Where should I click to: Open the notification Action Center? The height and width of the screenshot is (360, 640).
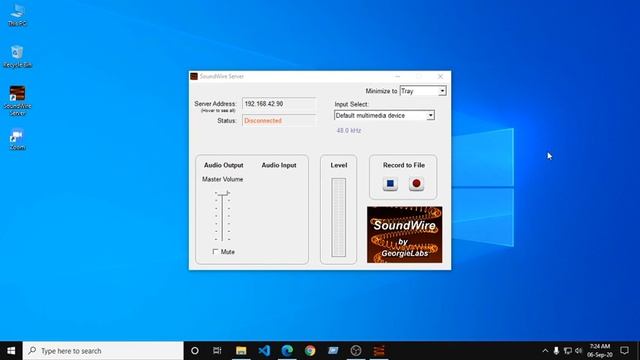624,351
